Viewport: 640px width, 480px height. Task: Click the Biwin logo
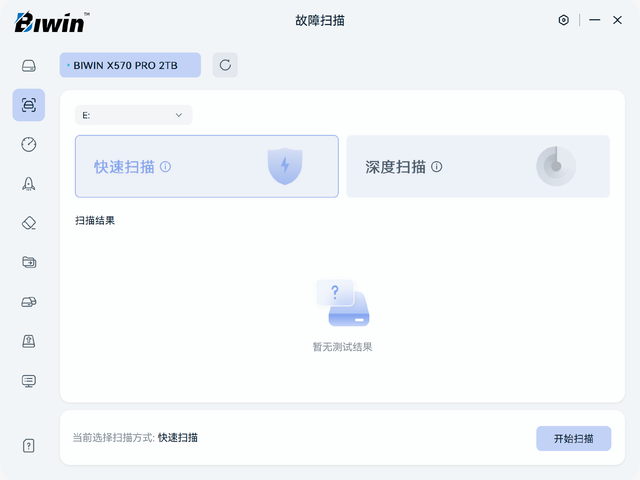click(52, 22)
